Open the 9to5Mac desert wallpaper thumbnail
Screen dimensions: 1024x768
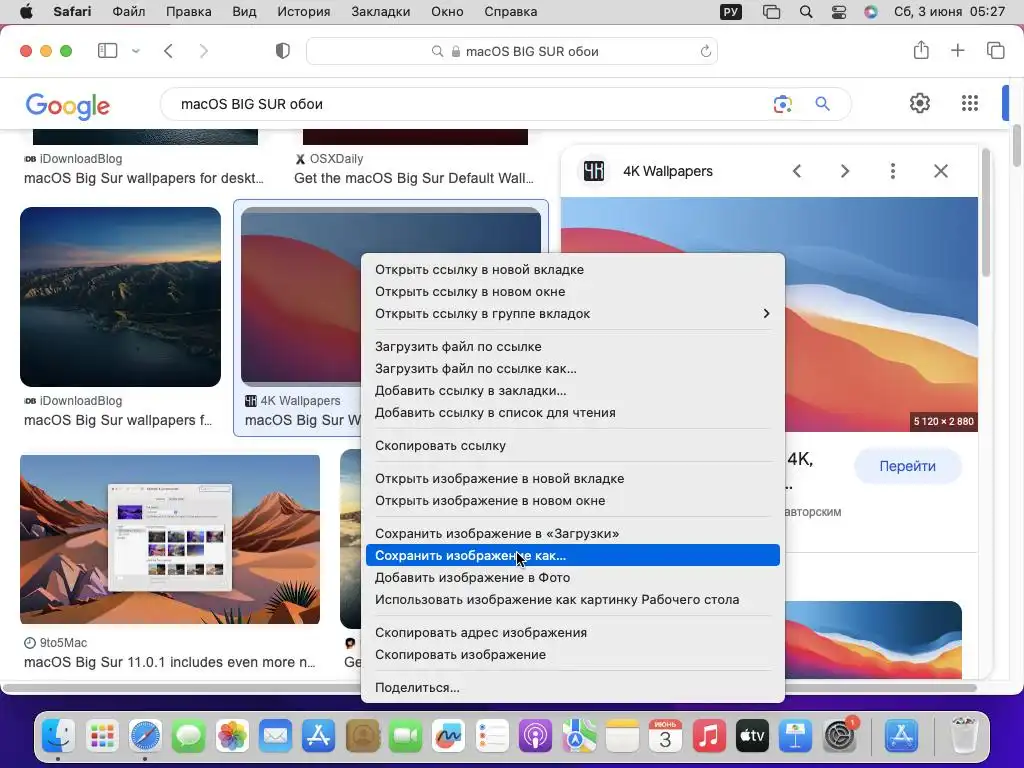tap(170, 539)
